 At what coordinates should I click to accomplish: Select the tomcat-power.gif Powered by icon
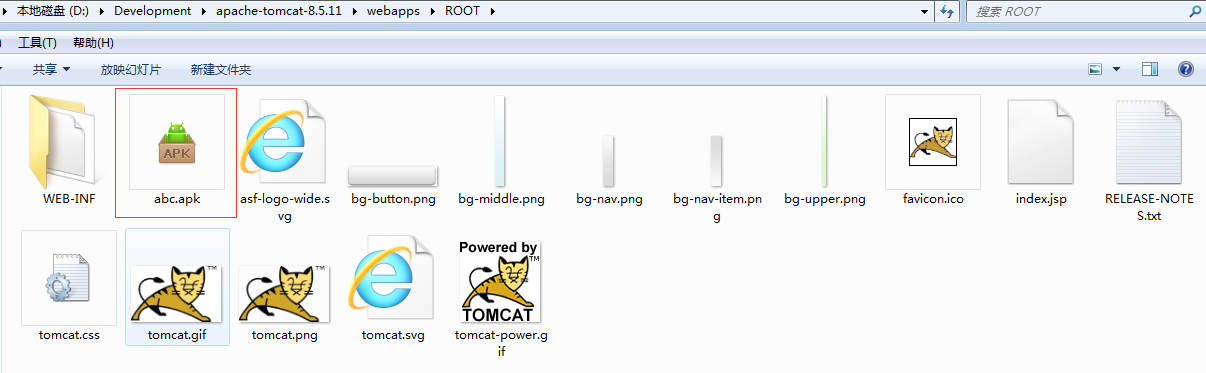click(501, 281)
